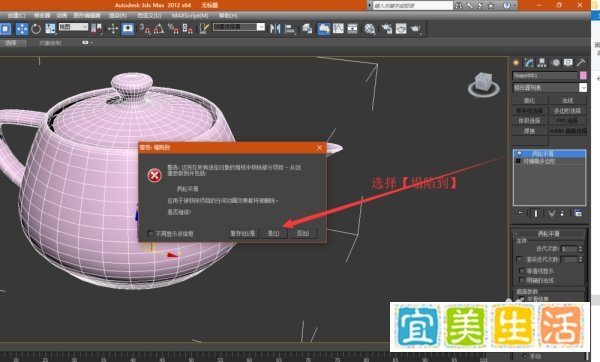
Task: Activate the Select and Manipulate tool
Action: 113,29
